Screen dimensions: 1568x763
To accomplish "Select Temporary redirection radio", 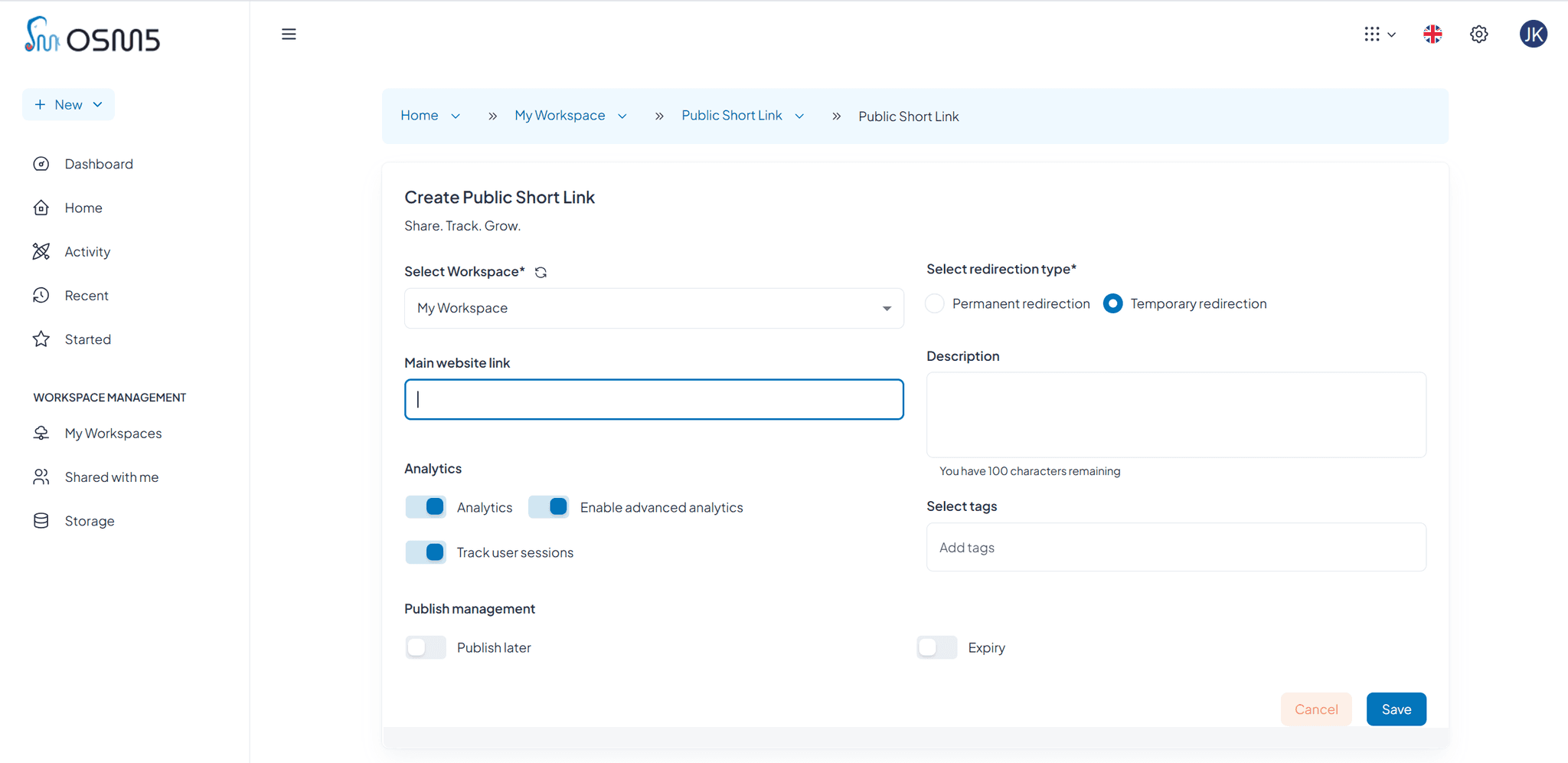I will [x=1113, y=303].
